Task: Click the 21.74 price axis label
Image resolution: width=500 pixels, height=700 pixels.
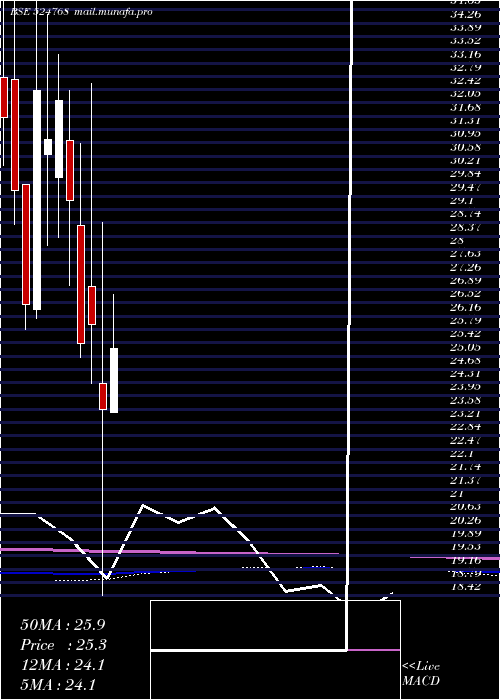Action: (x=466, y=466)
